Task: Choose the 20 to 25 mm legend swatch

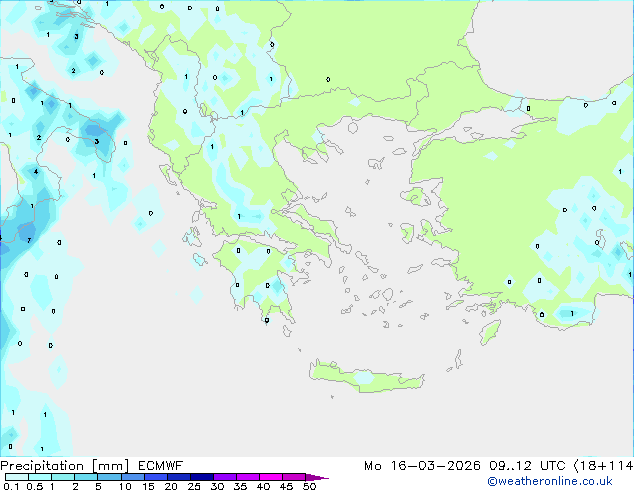Action: click(178, 477)
